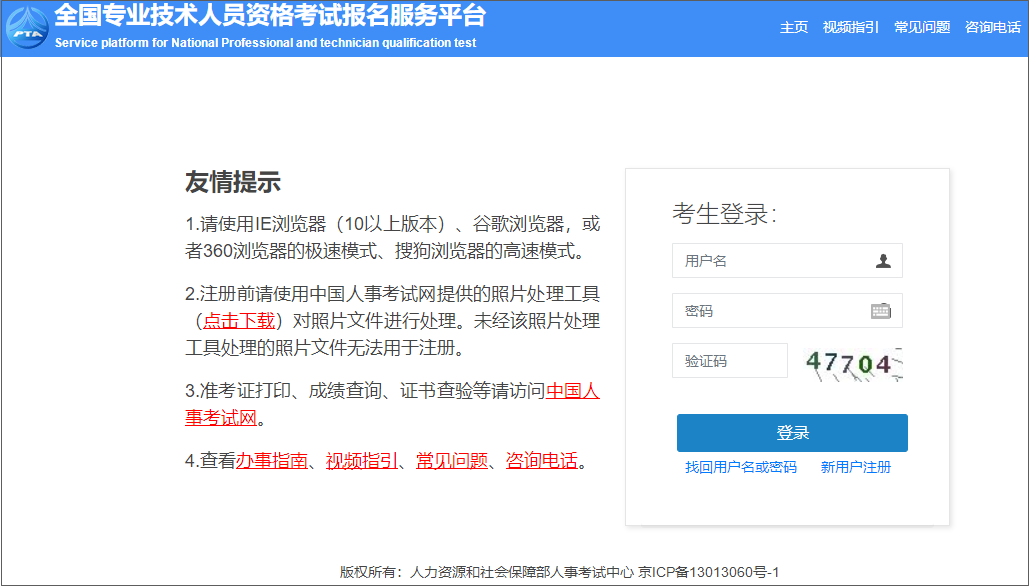
Task: Click the 验证码 input field
Action: click(x=729, y=360)
